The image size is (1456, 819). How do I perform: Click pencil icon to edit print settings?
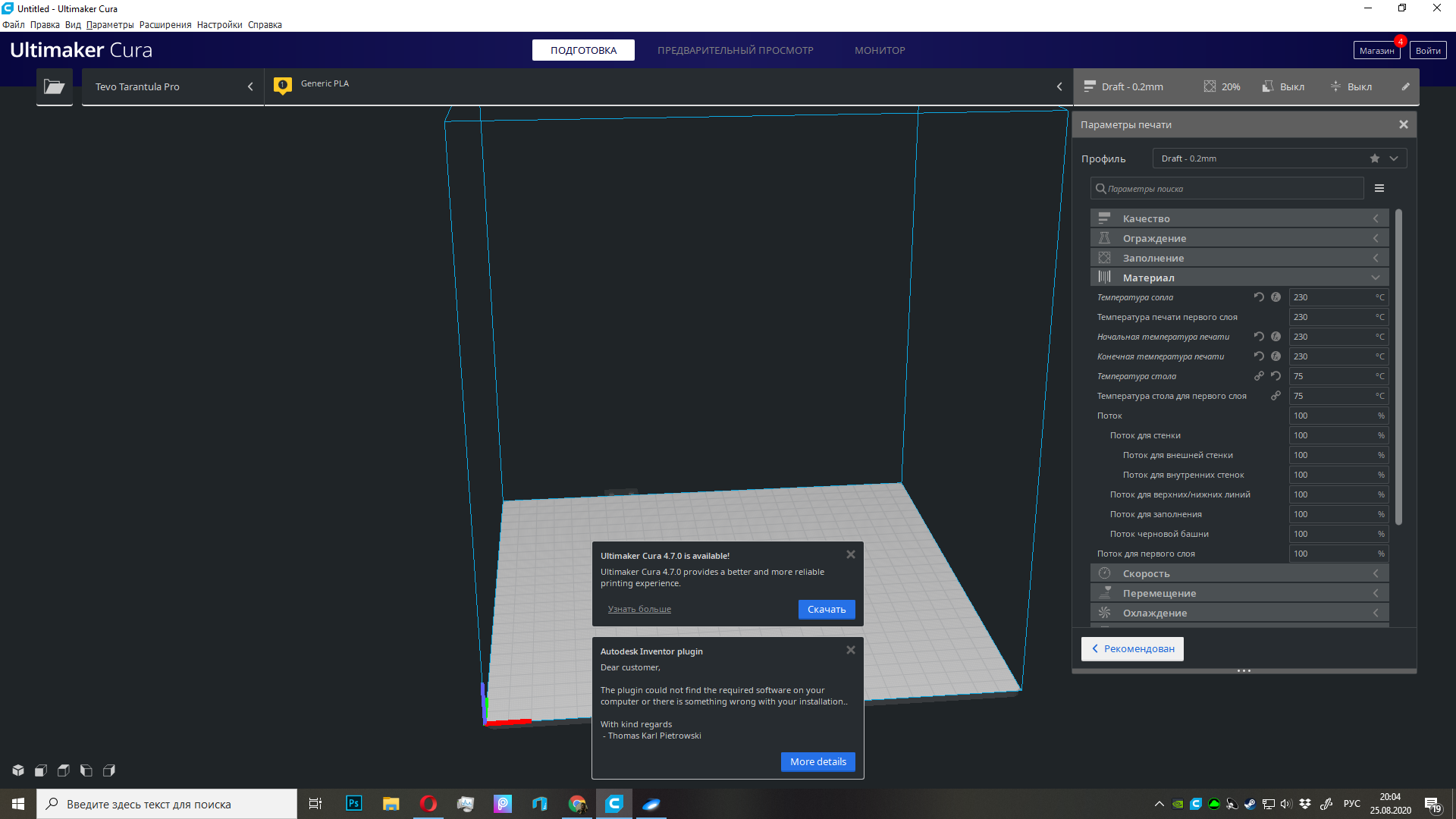pyautogui.click(x=1405, y=86)
